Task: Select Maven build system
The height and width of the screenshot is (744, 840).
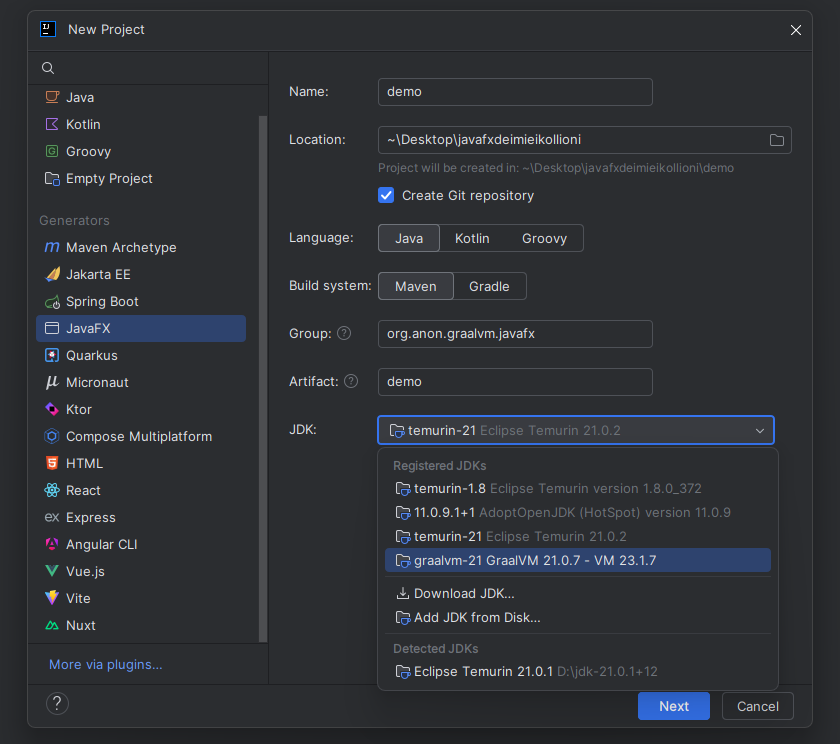Action: coord(416,287)
